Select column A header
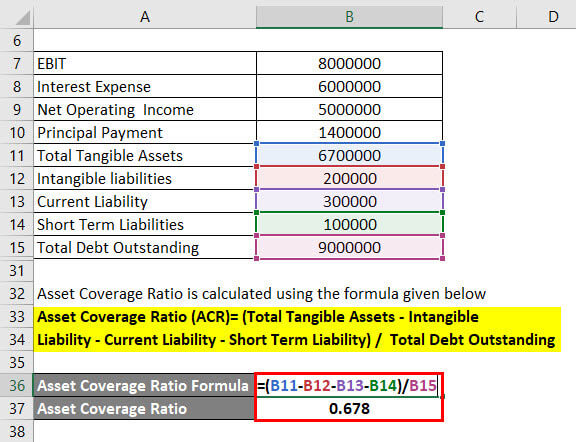 pyautogui.click(x=145, y=17)
